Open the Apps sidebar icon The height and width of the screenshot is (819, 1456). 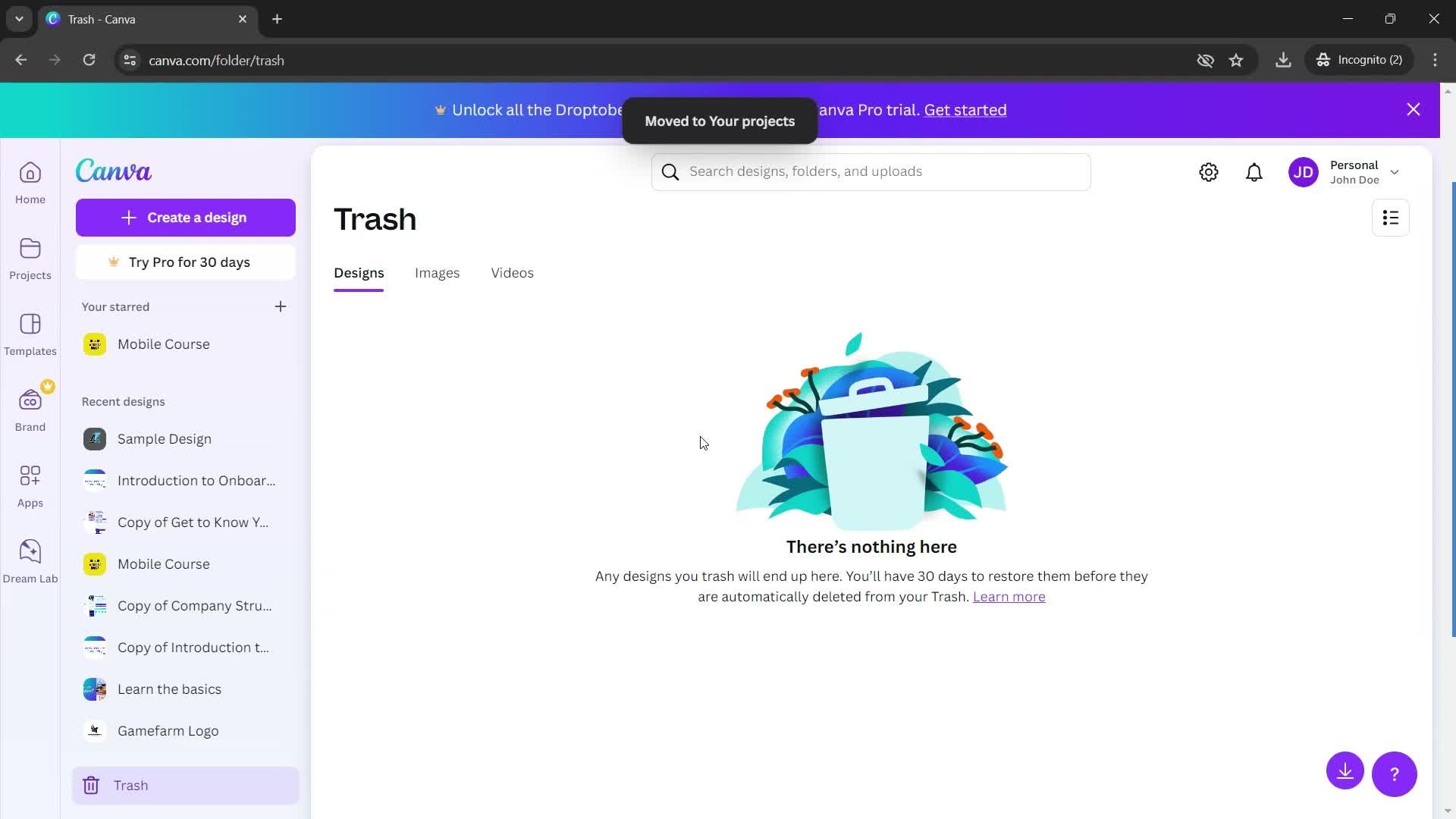pos(30,486)
